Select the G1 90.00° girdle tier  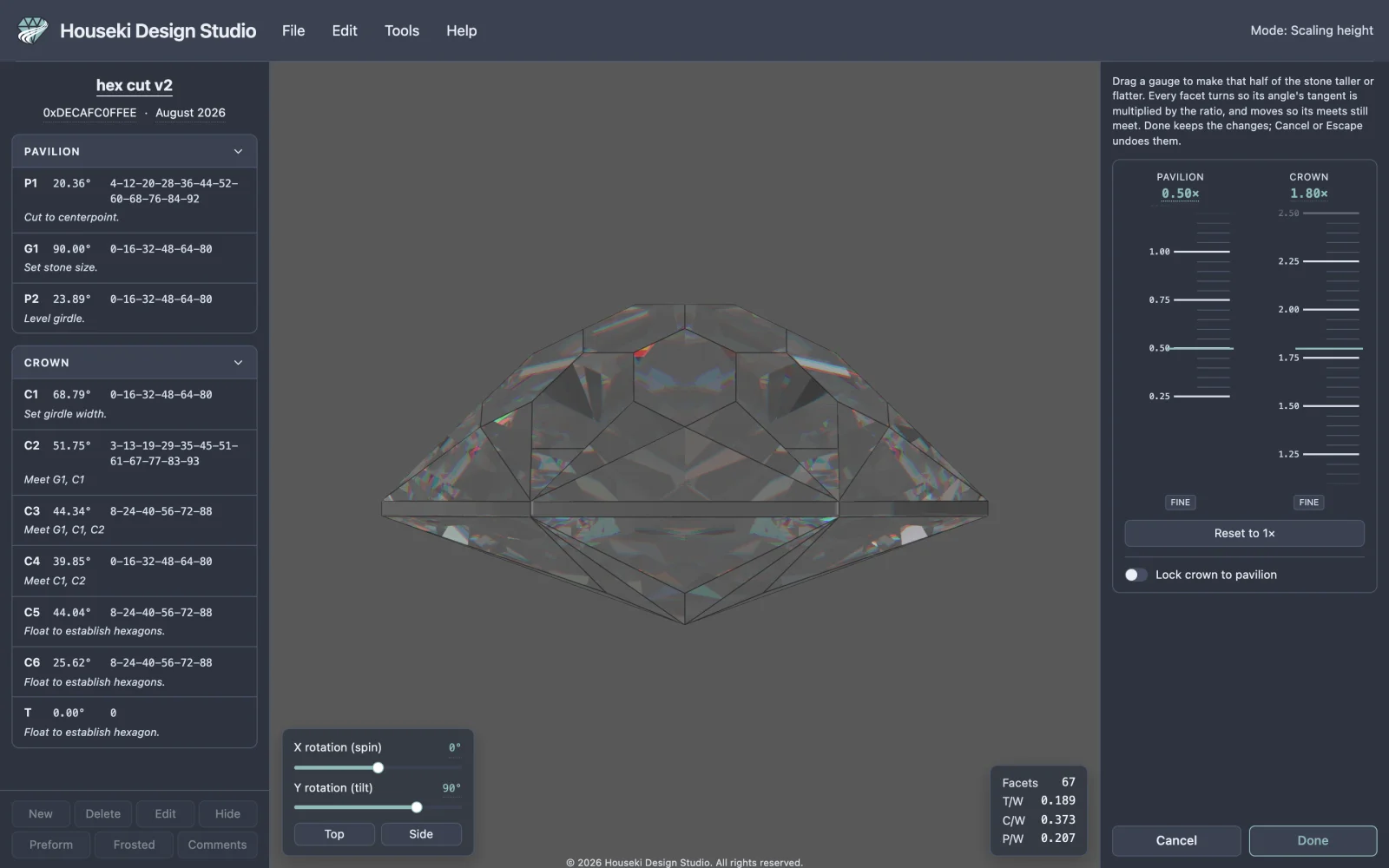135,258
